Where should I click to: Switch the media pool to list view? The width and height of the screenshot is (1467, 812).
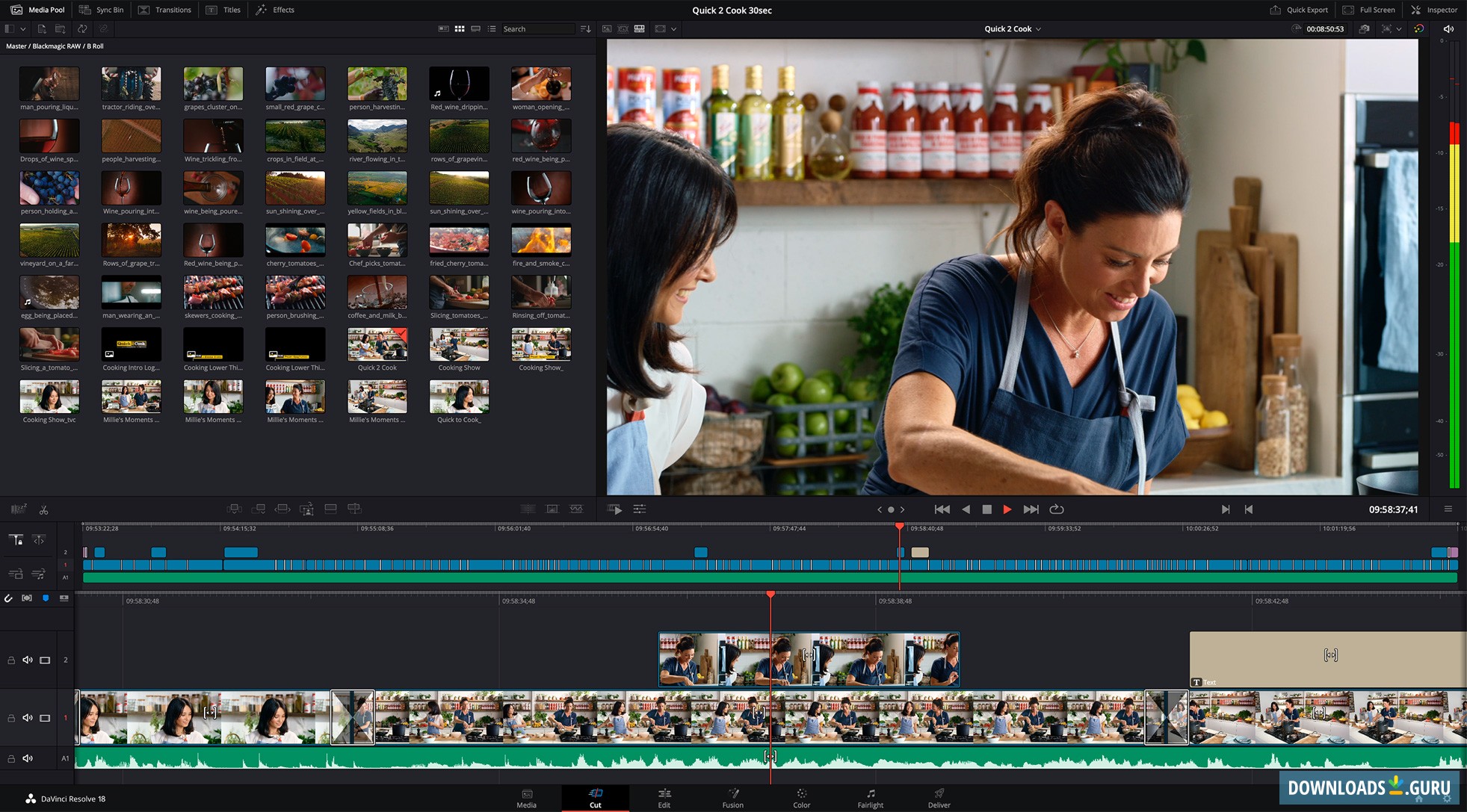pos(492,28)
